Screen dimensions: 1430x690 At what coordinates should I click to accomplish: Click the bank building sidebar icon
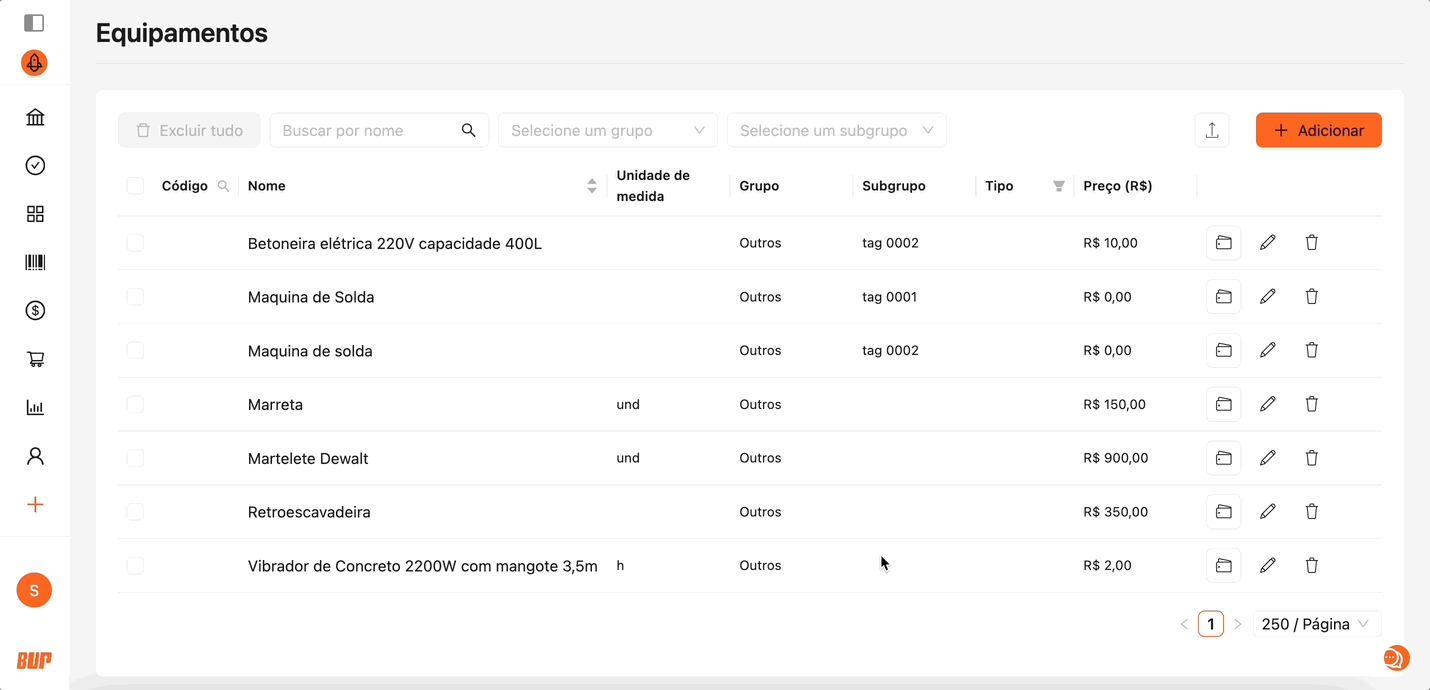(x=35, y=118)
